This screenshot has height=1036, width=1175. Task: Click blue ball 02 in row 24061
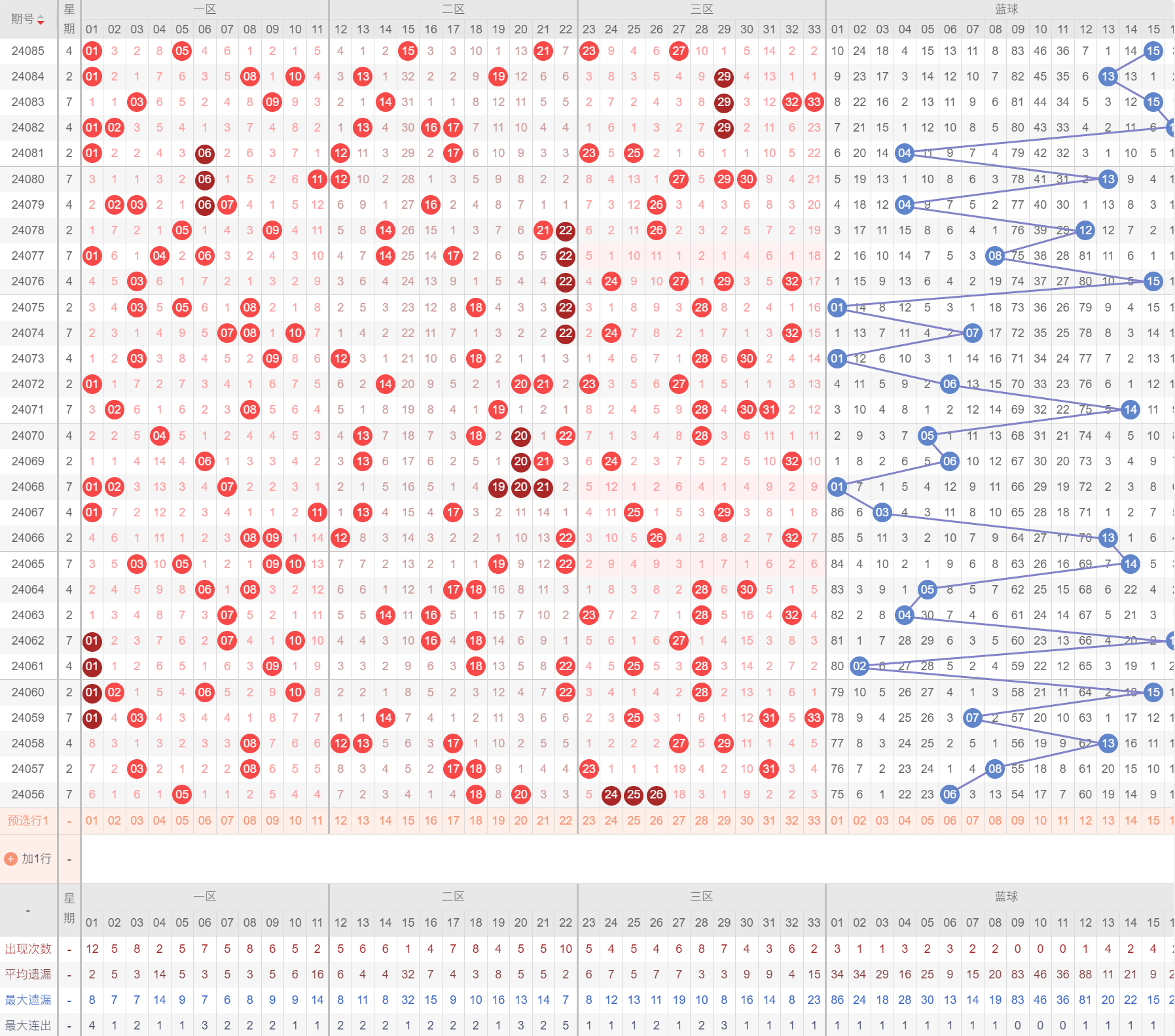pos(859,666)
